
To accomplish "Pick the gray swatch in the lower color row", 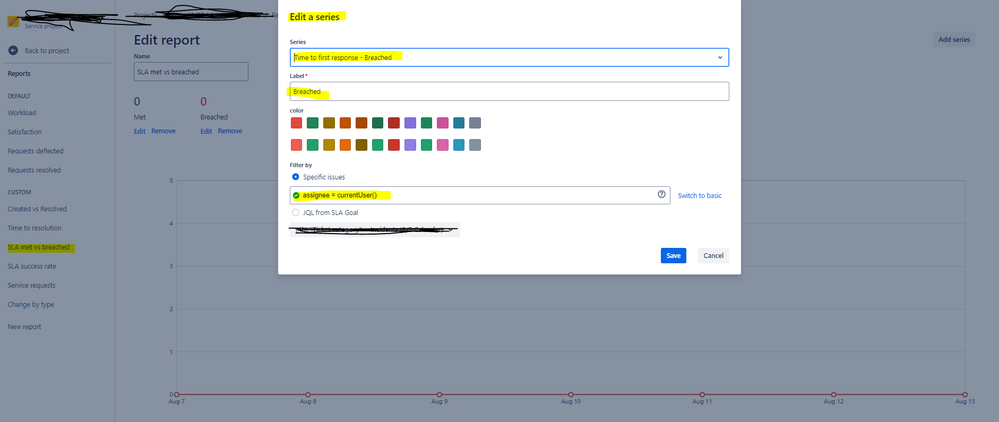I will (x=475, y=145).
